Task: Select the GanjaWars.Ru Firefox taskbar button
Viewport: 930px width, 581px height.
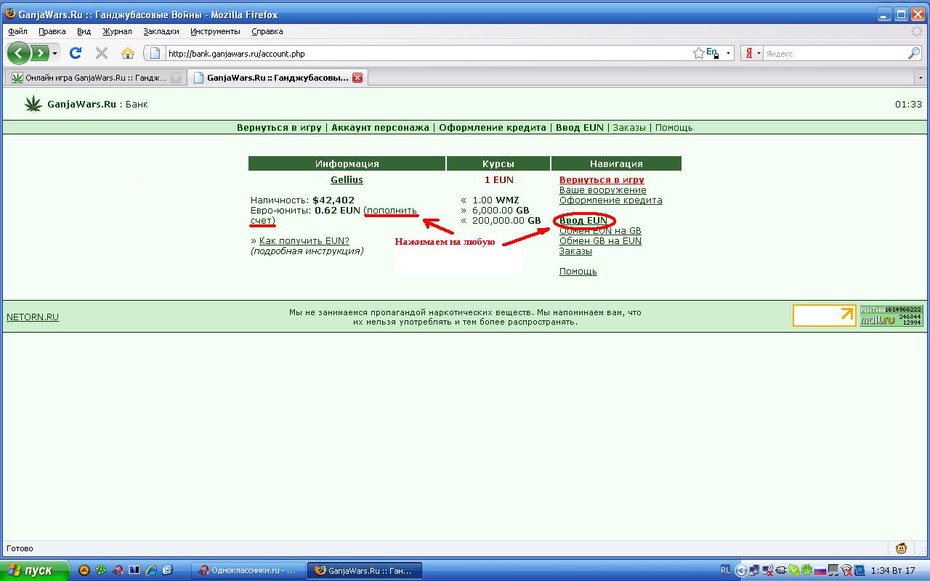Action: coord(365,570)
